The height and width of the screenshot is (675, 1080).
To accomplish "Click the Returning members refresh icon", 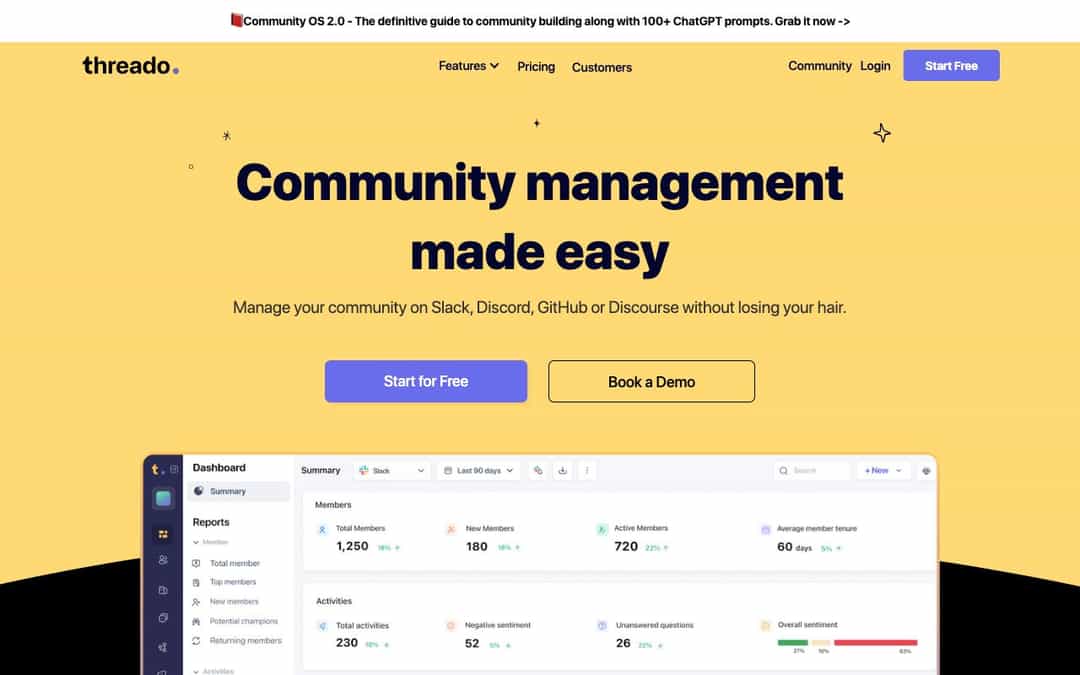I will tap(196, 641).
